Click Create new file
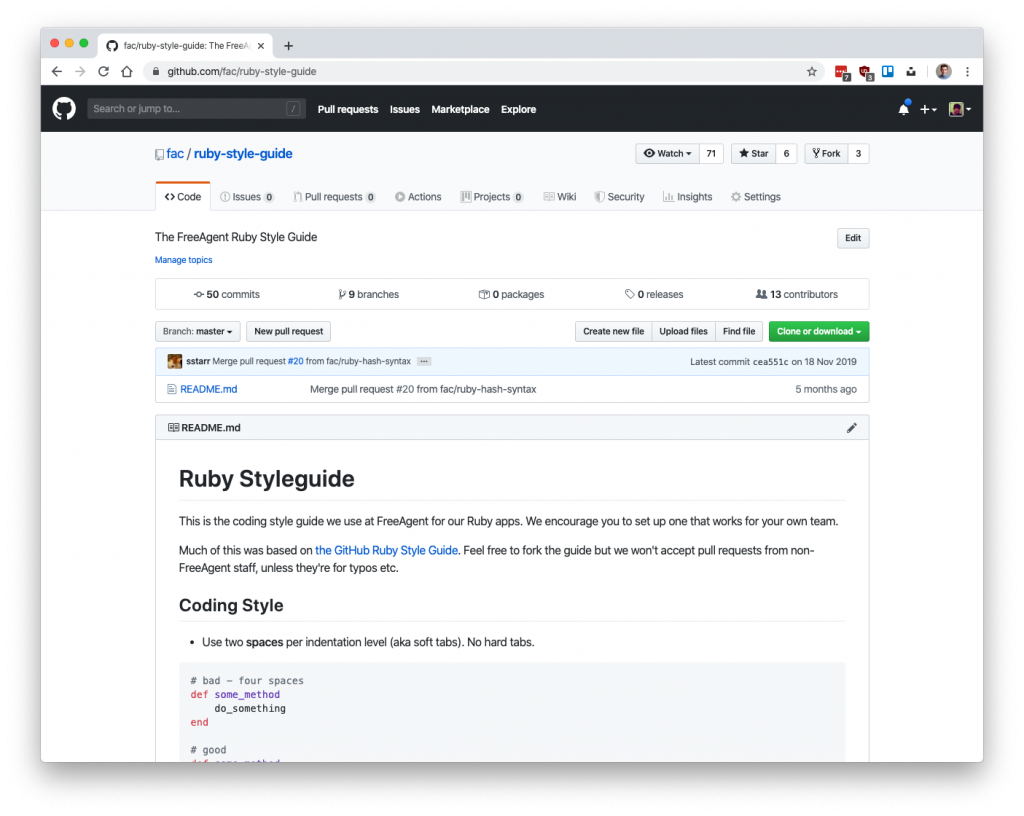This screenshot has width=1024, height=816. tap(613, 332)
